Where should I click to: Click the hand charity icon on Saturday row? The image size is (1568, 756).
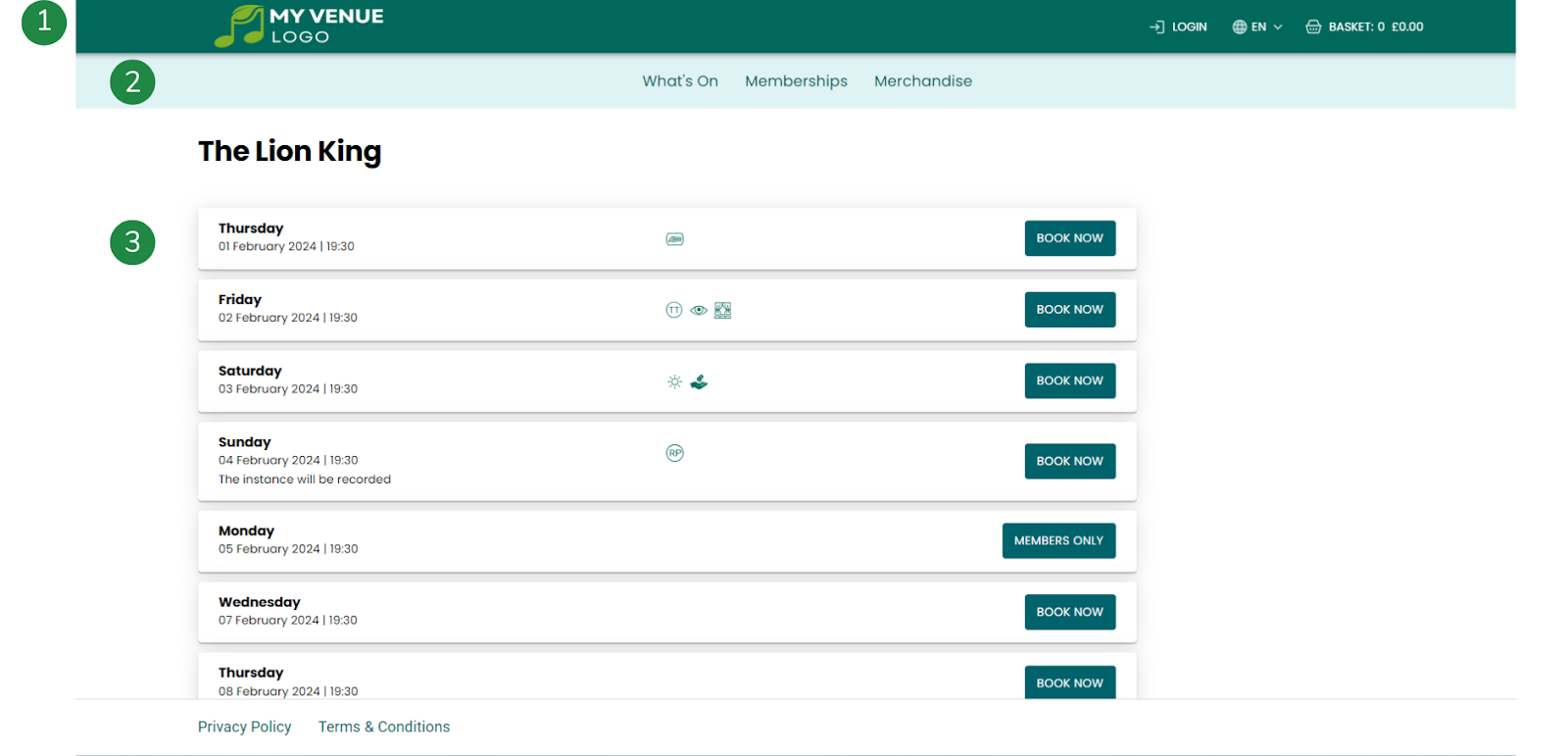point(699,381)
